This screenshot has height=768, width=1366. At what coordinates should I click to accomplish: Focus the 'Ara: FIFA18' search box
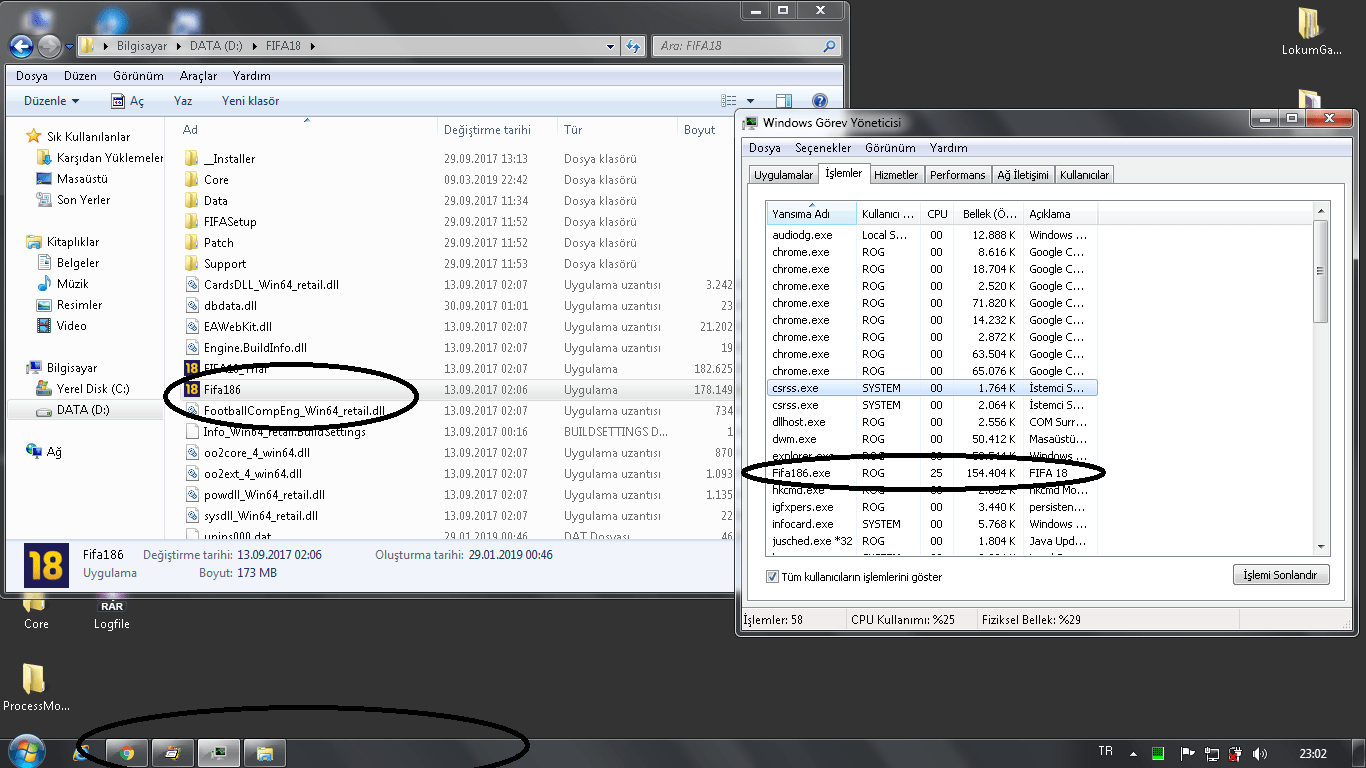(746, 46)
